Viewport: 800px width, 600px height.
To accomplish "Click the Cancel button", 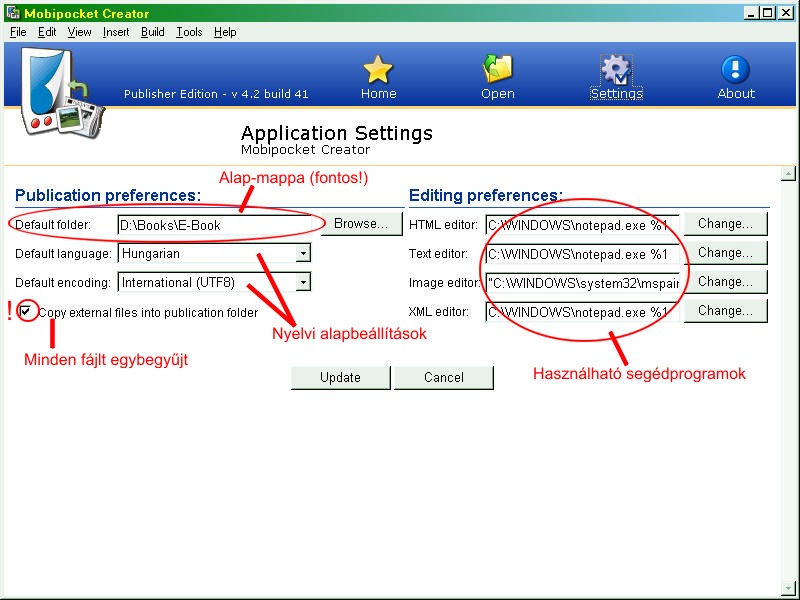I will pos(444,378).
